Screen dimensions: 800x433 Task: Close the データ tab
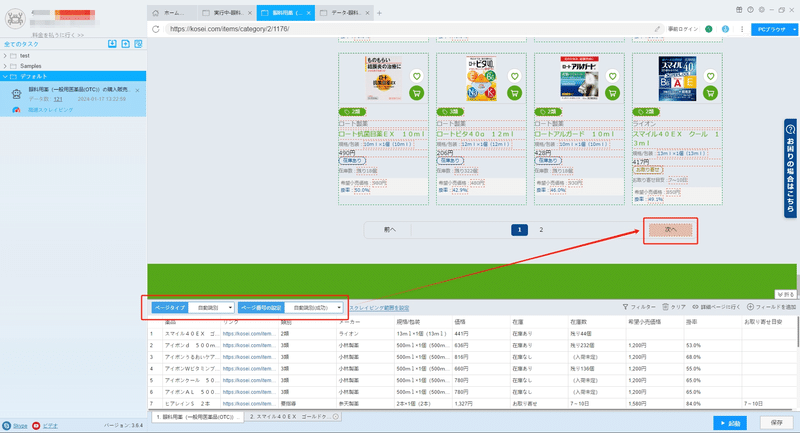coord(367,13)
